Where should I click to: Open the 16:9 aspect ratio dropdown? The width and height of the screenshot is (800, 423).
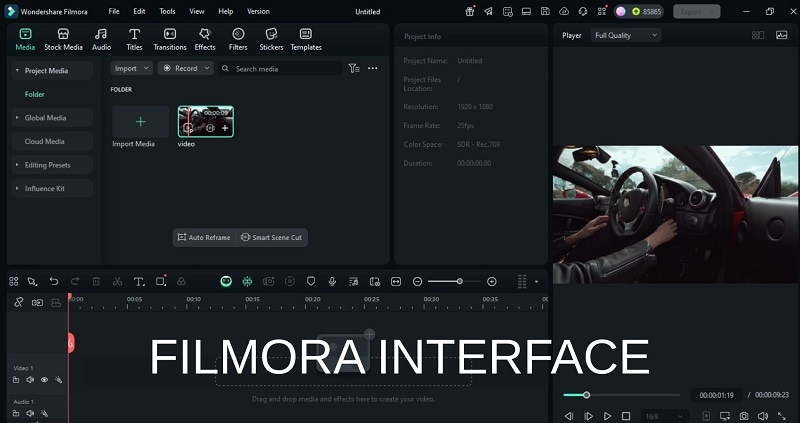[663, 416]
